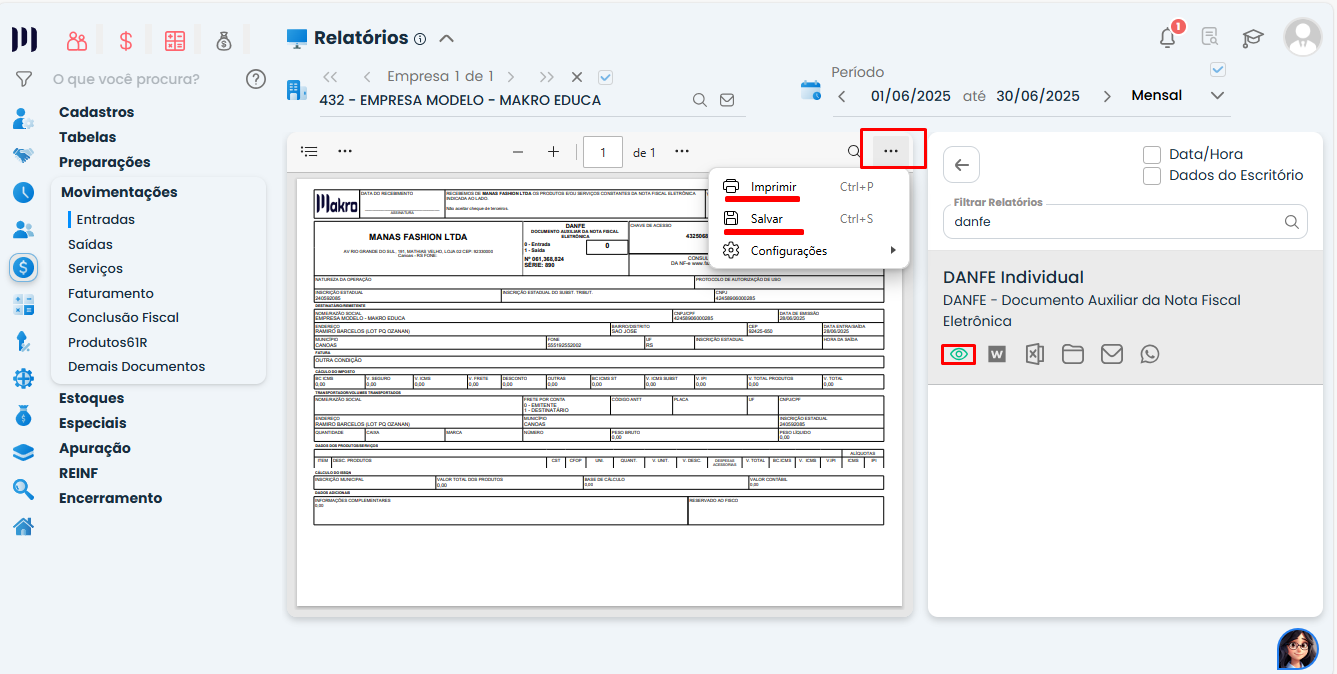Enable the Data/Hora checkbox
The image size is (1337, 674).
coord(1152,154)
